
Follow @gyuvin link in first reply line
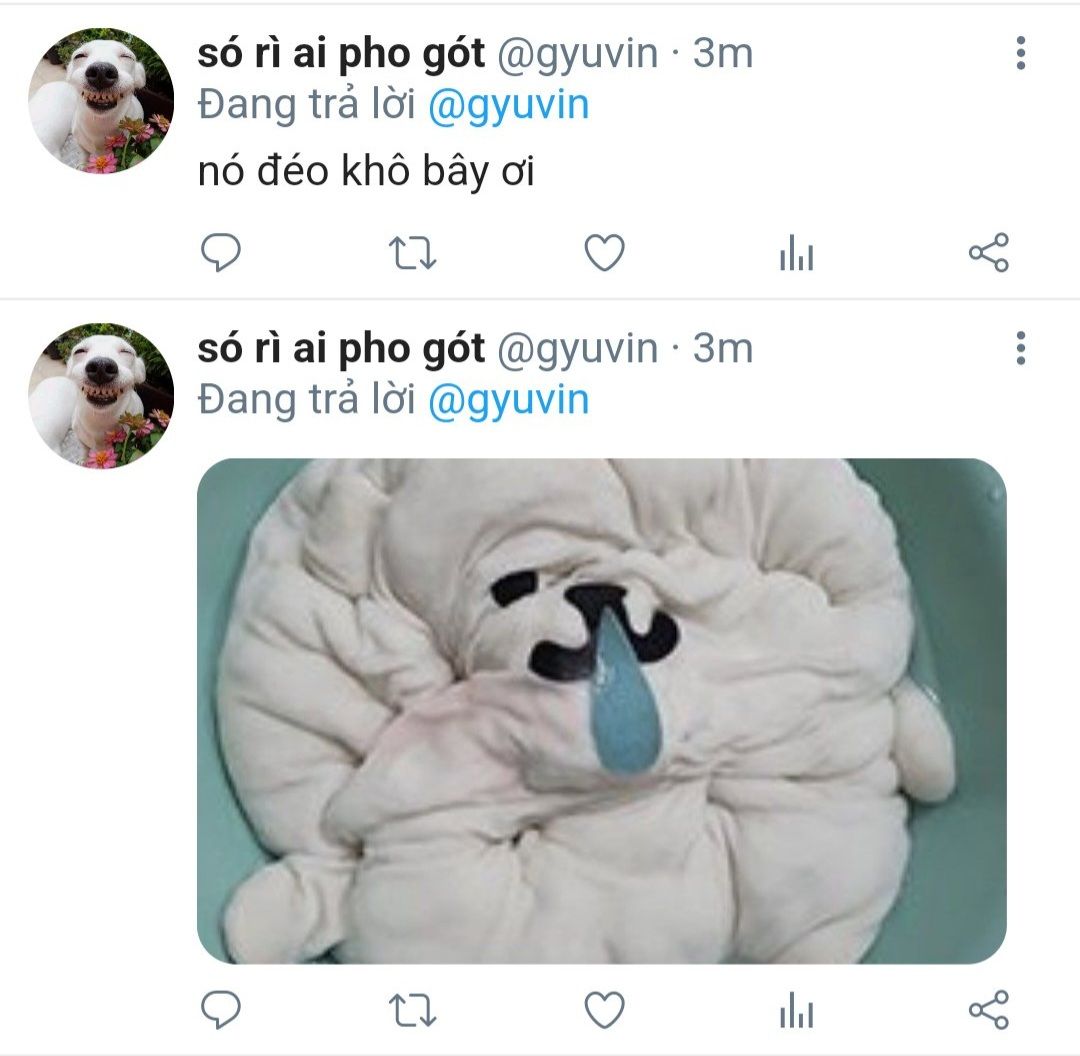click(508, 105)
